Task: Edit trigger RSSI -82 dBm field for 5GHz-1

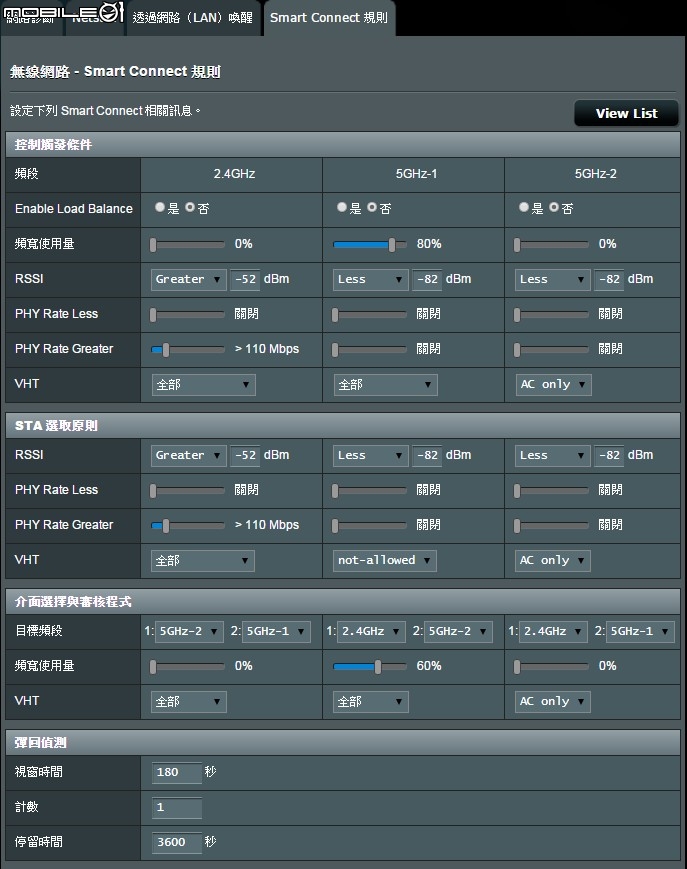Action: 427,279
